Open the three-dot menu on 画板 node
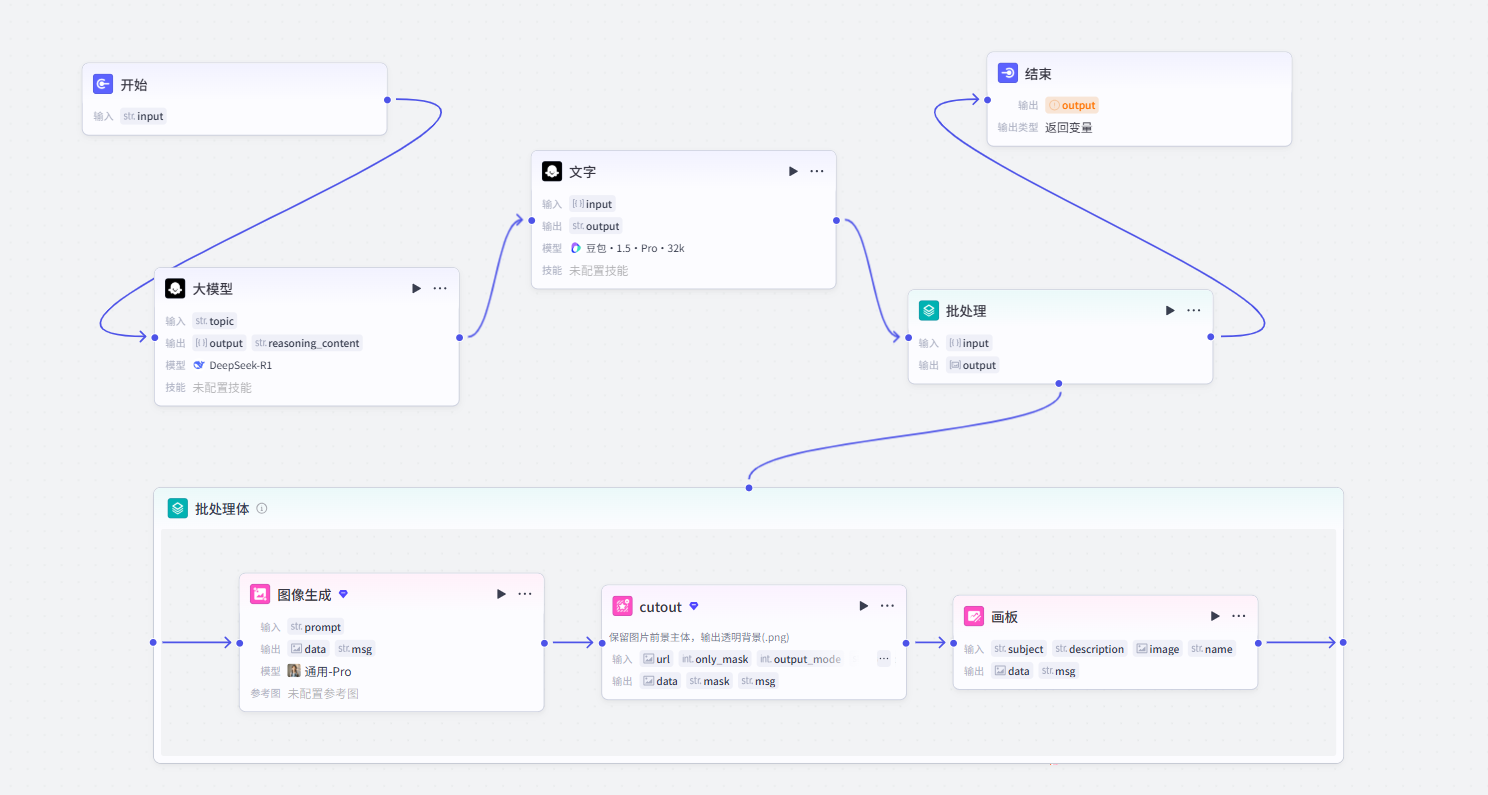1488x795 pixels. (x=1239, y=616)
